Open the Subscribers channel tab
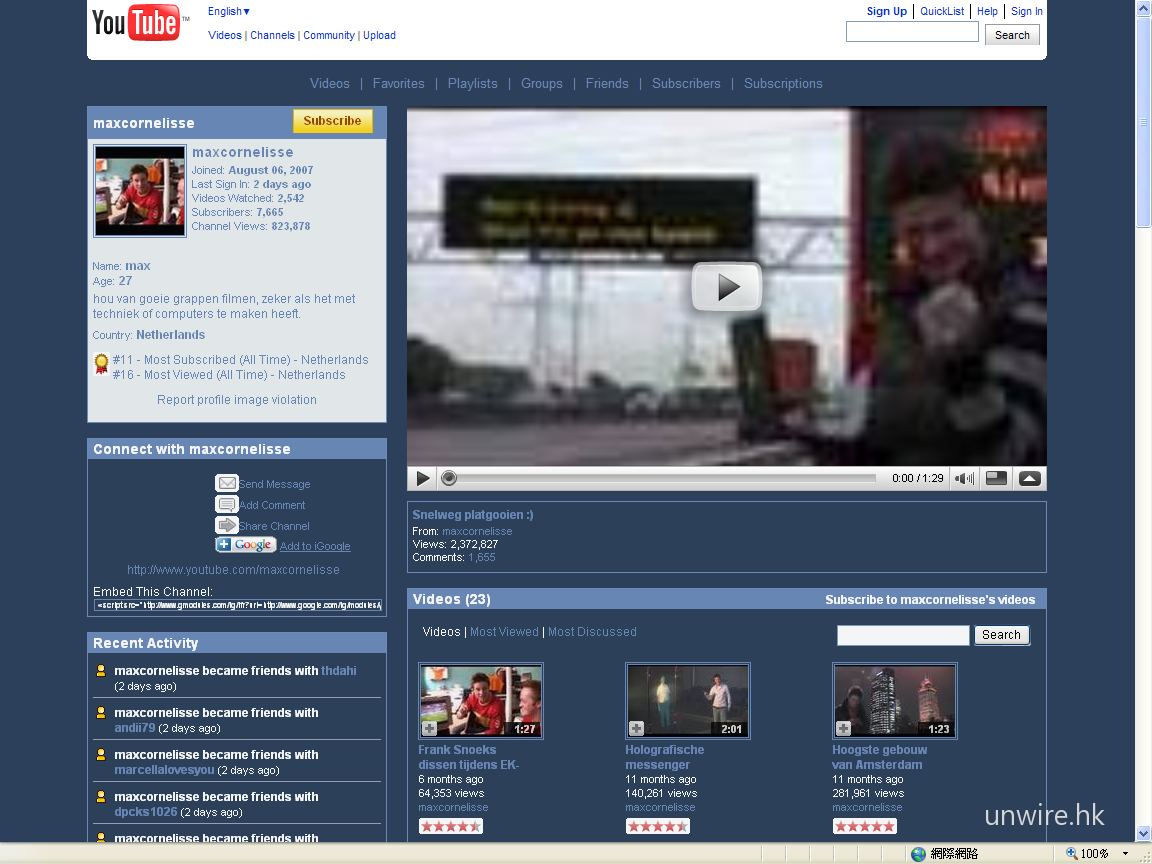 [x=686, y=84]
